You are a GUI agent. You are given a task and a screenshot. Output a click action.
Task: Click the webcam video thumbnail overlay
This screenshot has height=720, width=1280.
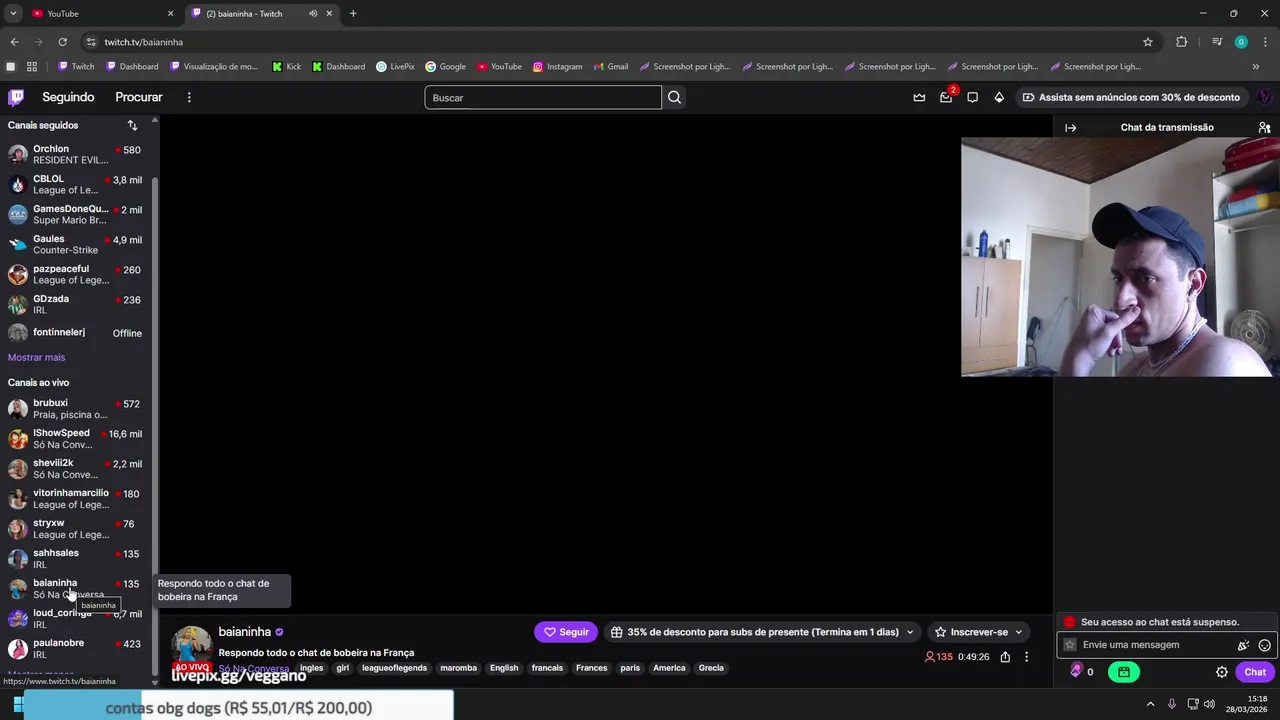point(1120,257)
